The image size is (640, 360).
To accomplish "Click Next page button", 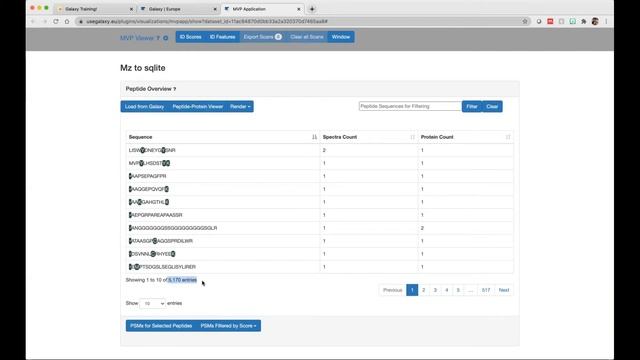I will click(x=504, y=290).
